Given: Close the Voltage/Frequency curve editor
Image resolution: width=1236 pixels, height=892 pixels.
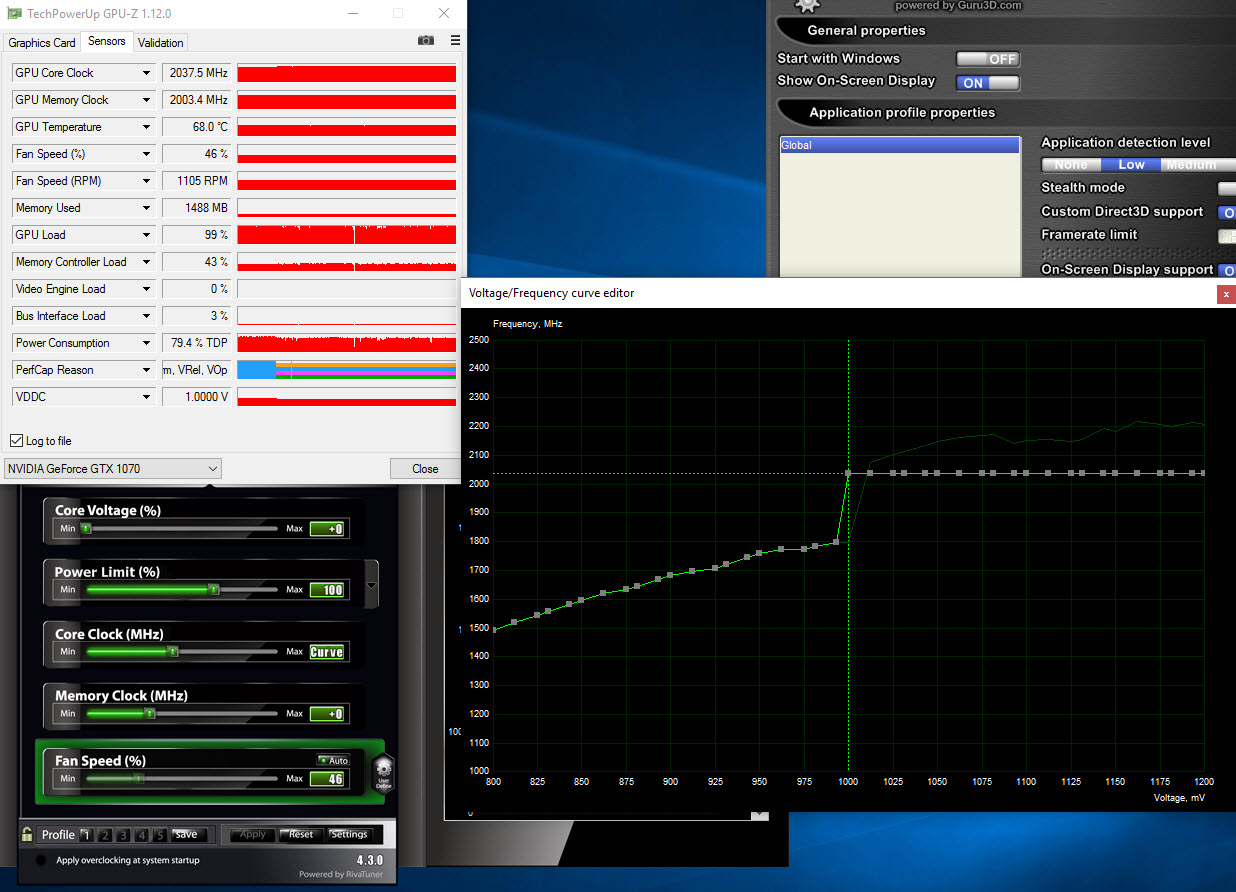Looking at the screenshot, I should click(1225, 294).
